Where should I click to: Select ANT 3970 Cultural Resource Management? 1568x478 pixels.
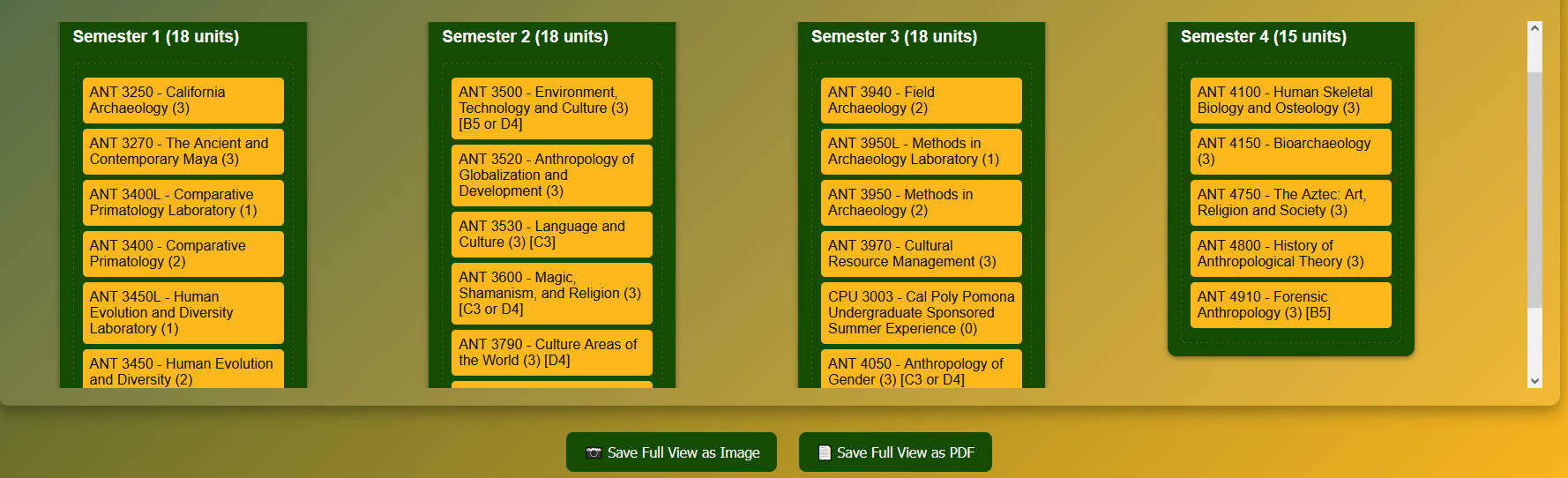point(921,254)
